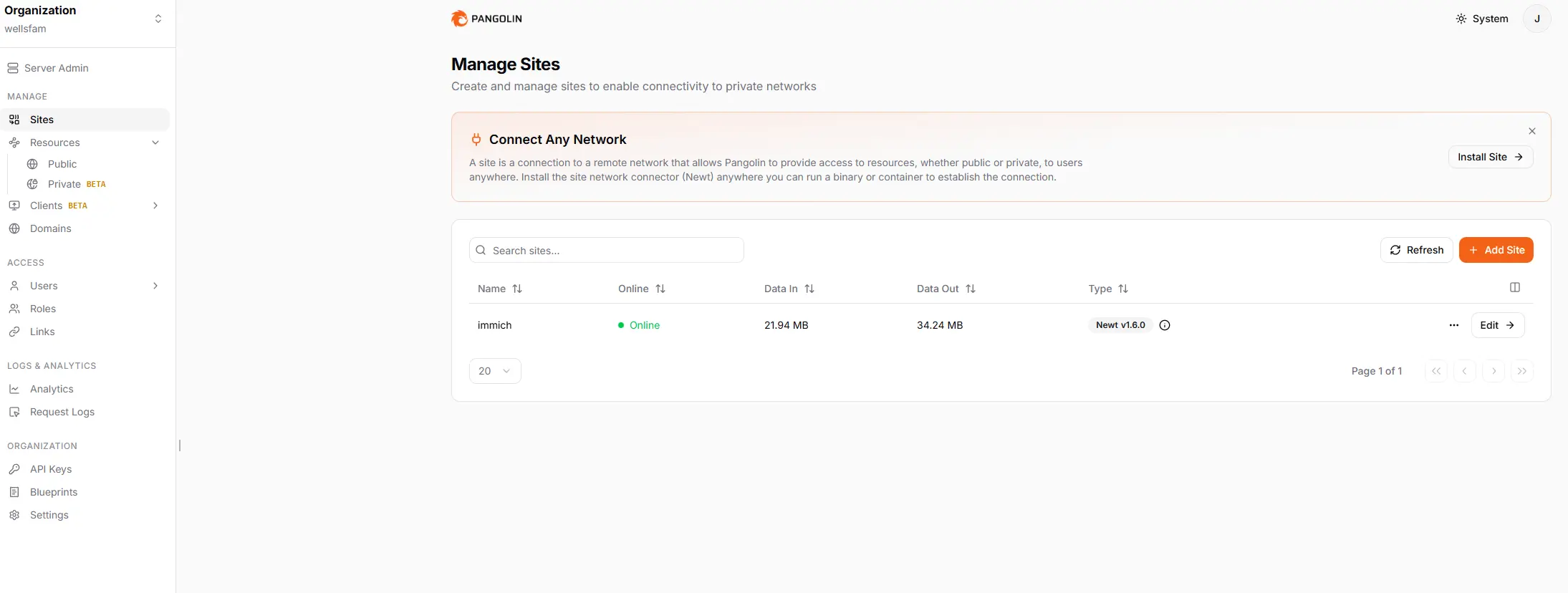1568x593 pixels.
Task: Dismiss the Connect Any Network banner
Action: (1532, 131)
